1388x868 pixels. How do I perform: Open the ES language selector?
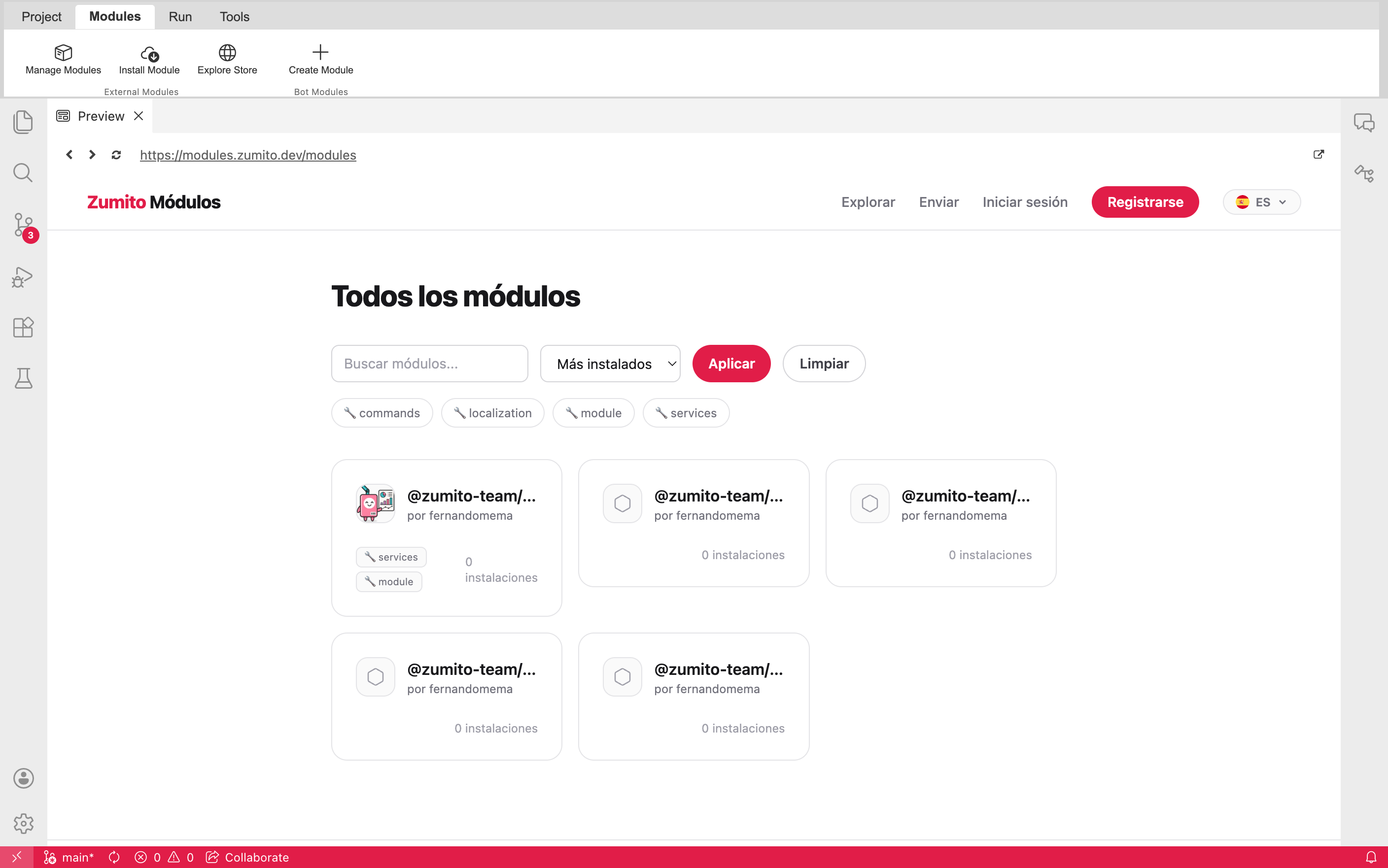1262,202
